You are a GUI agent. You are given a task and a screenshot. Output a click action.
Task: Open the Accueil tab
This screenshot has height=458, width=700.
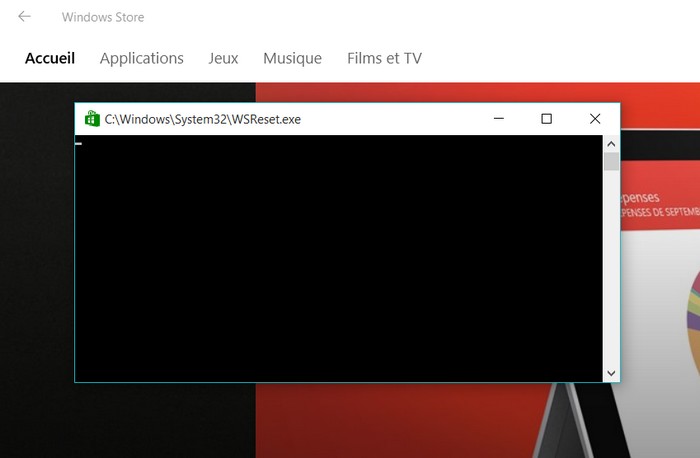50,58
